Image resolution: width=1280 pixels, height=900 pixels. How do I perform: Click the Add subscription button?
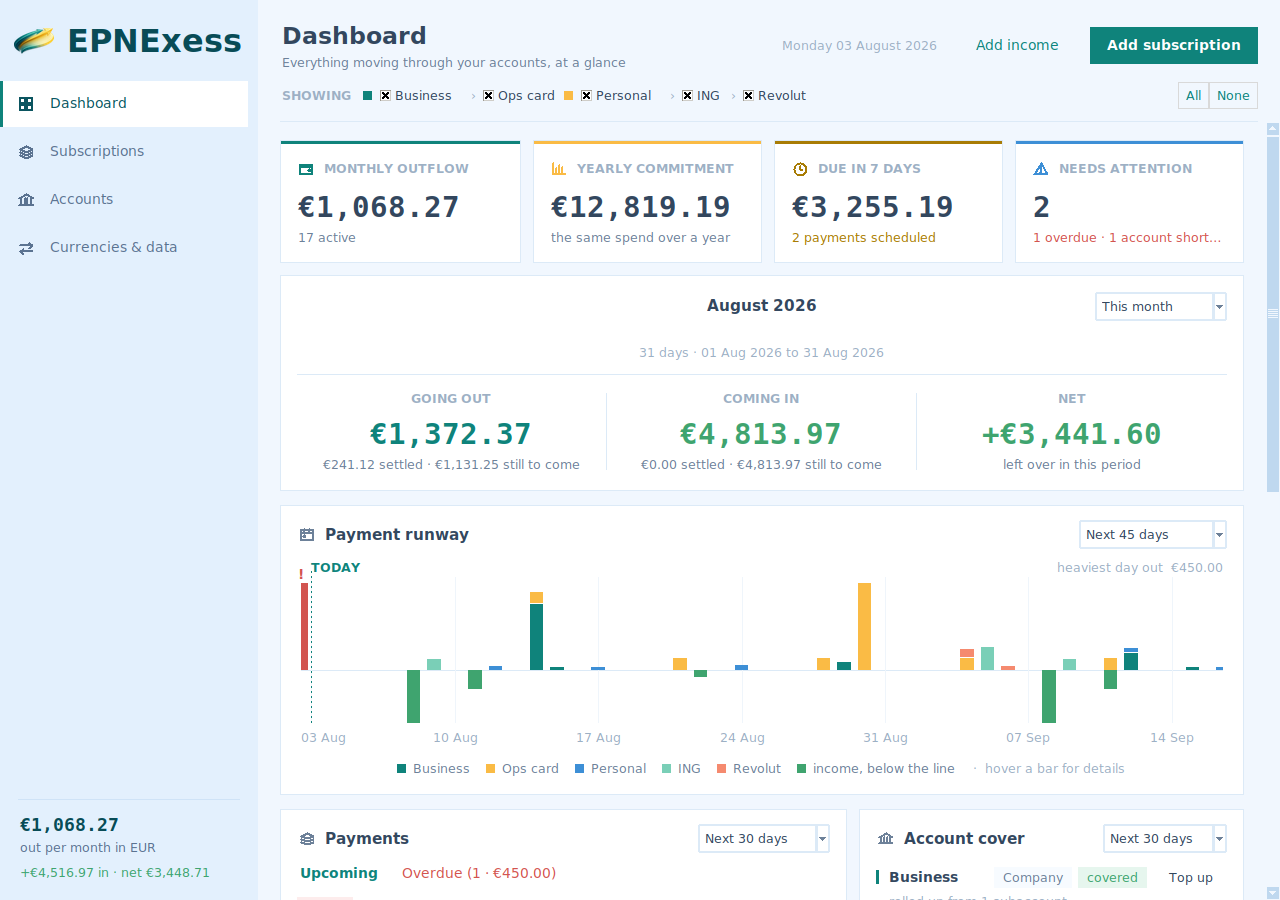pyautogui.click(x=1174, y=45)
